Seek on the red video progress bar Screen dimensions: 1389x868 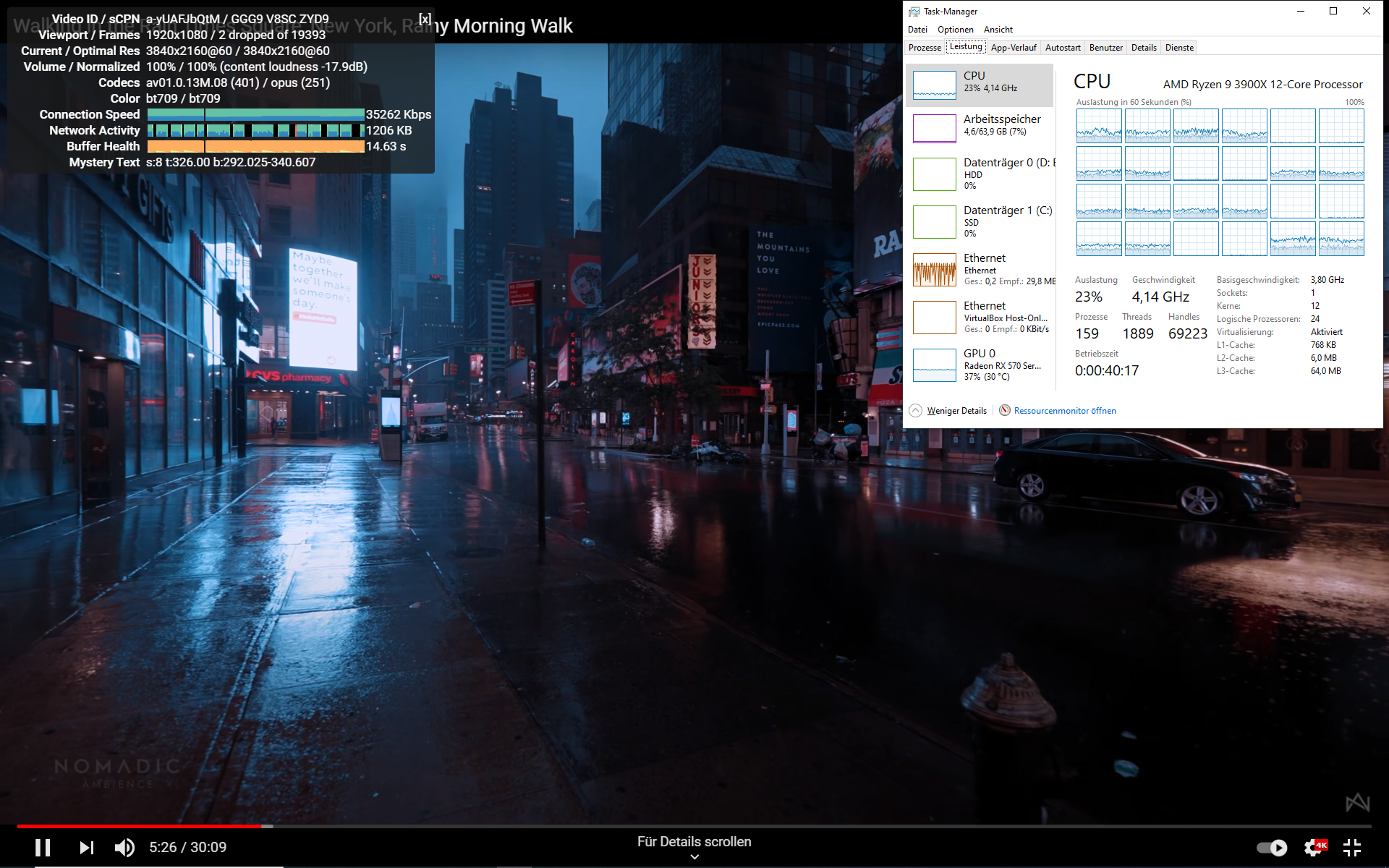145,826
